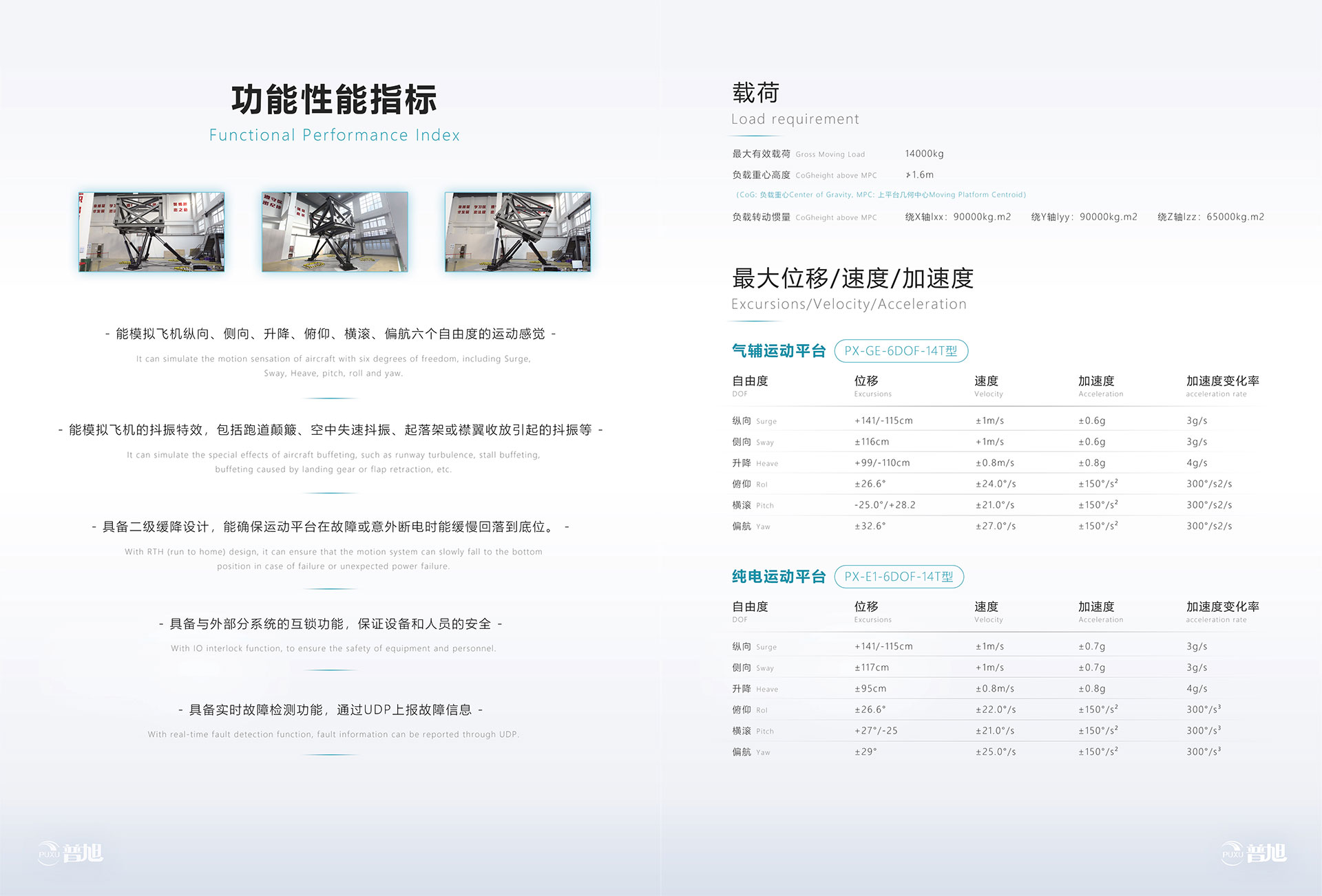
Task: Click the 气辅运动平台 section label
Action: click(778, 351)
